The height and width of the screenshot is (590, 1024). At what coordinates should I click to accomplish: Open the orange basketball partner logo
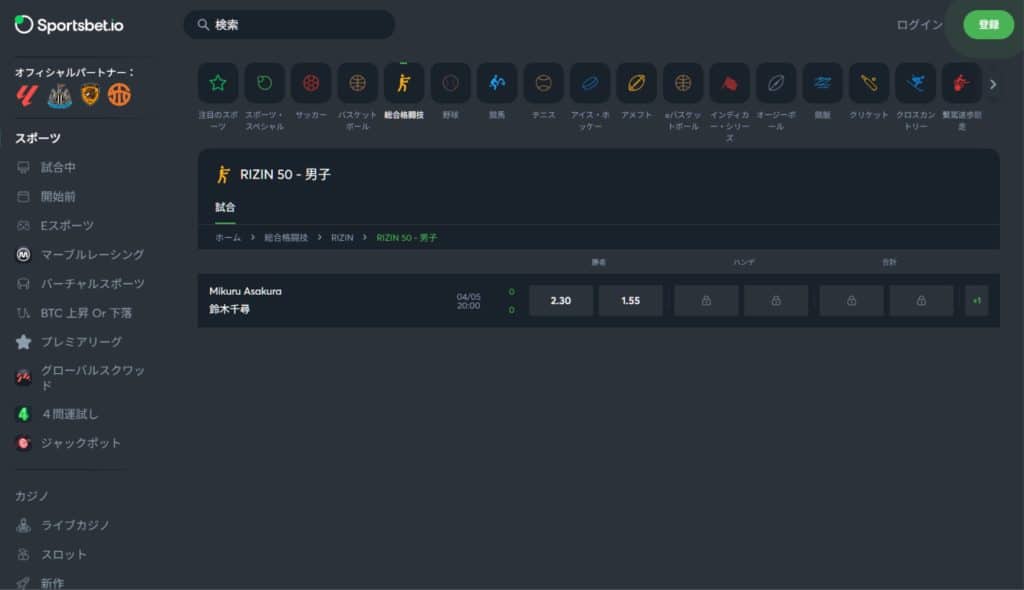(x=119, y=95)
